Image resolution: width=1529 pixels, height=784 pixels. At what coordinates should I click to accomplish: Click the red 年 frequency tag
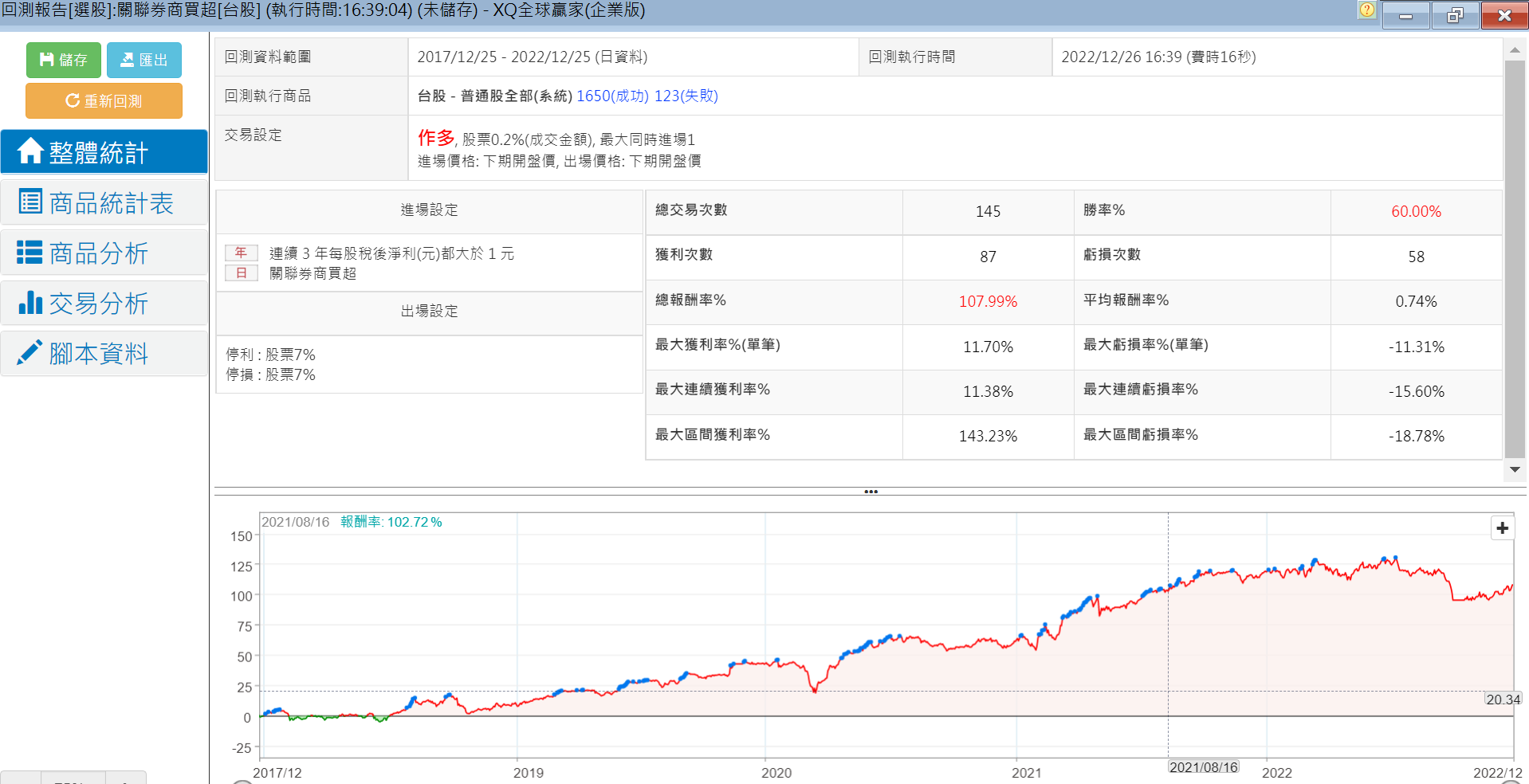coord(241,253)
